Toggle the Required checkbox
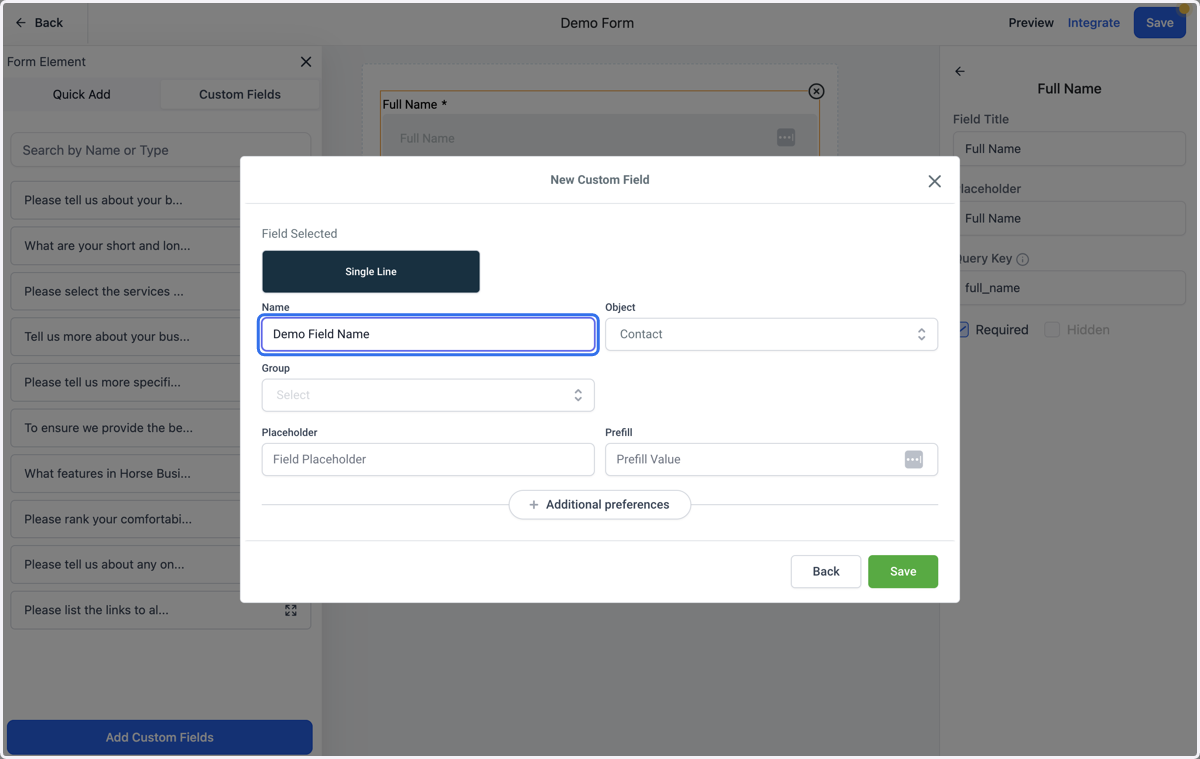Screen dimensions: 1200x759 point(964,330)
